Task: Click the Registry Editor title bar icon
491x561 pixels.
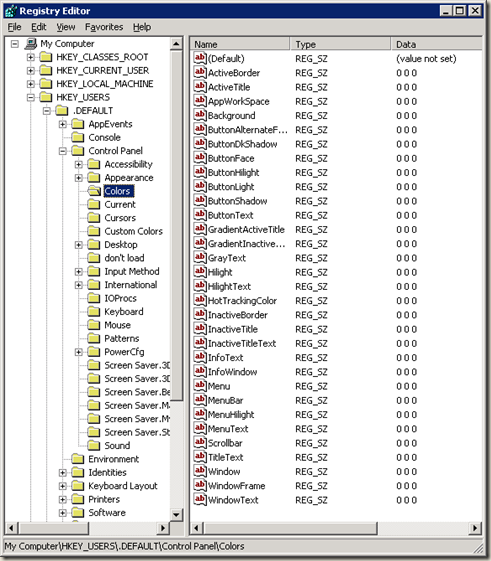Action: pyautogui.click(x=11, y=11)
